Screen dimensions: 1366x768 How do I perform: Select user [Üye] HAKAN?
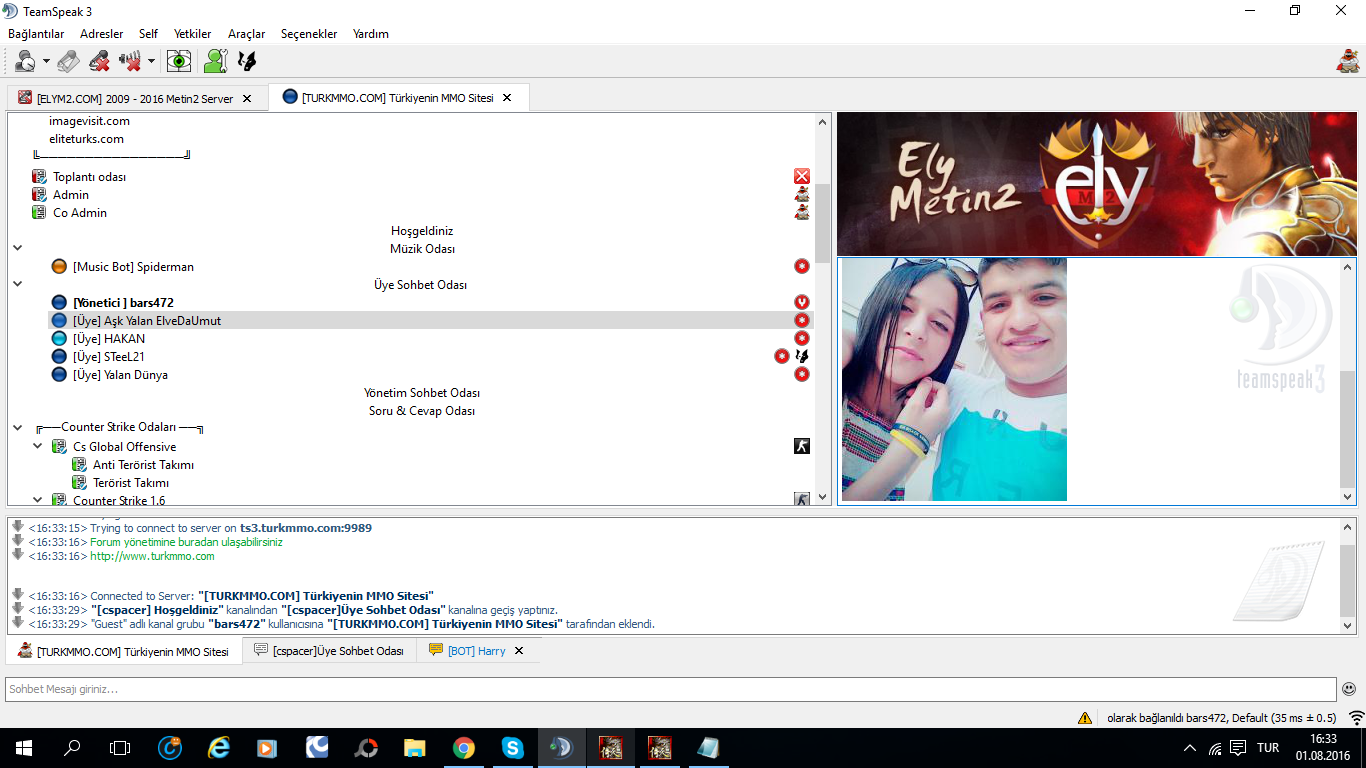(109, 339)
